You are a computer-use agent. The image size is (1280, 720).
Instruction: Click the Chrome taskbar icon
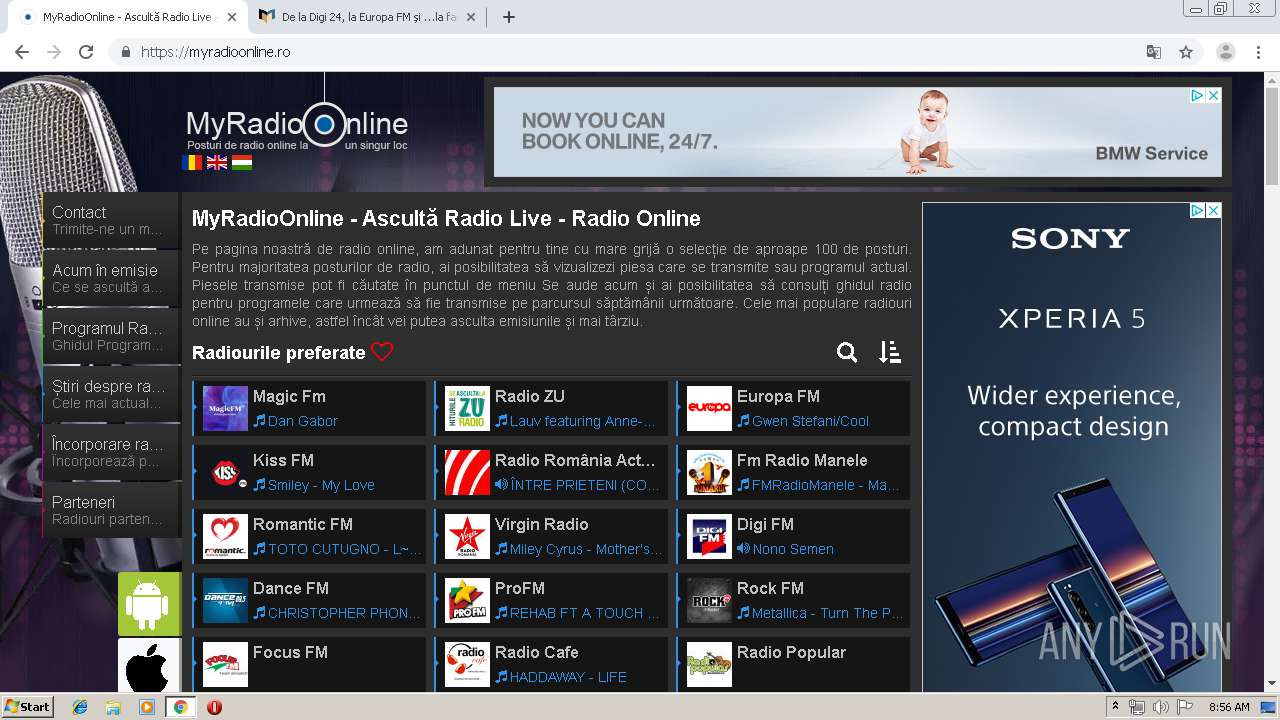click(x=180, y=707)
